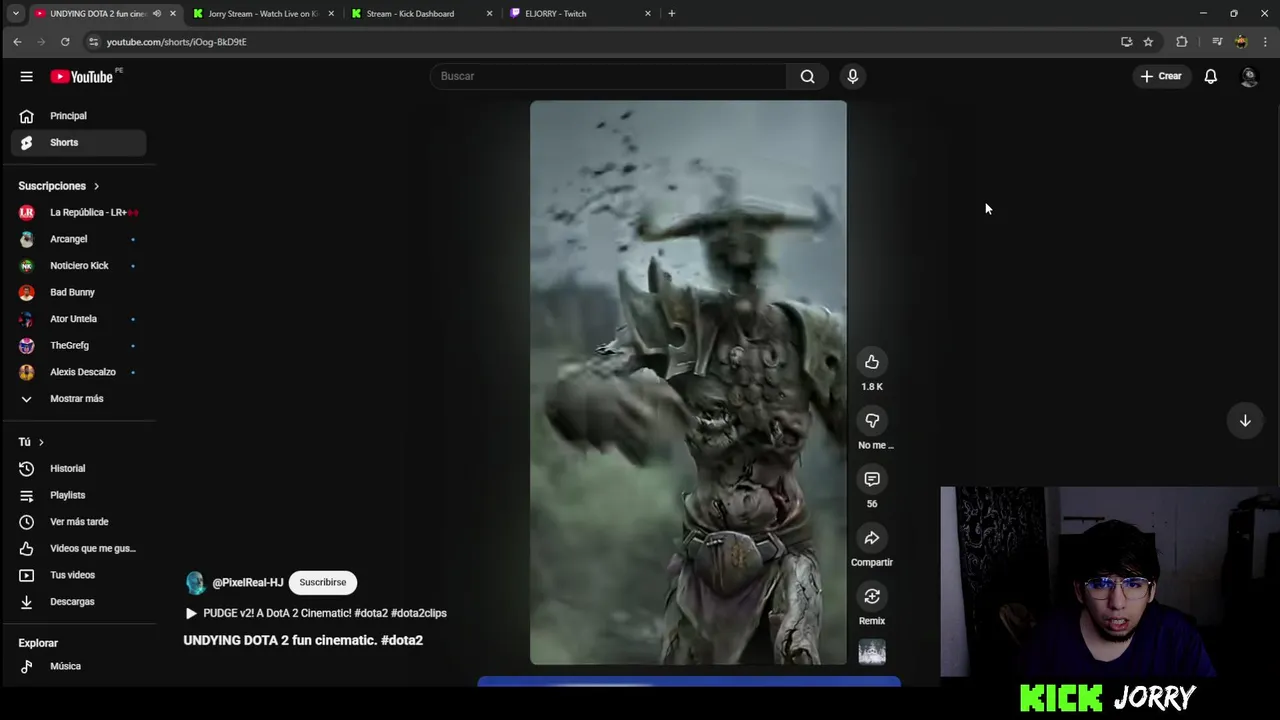Mute the tab audio speaker icon
Viewport: 1280px width, 720px height.
[x=156, y=14]
